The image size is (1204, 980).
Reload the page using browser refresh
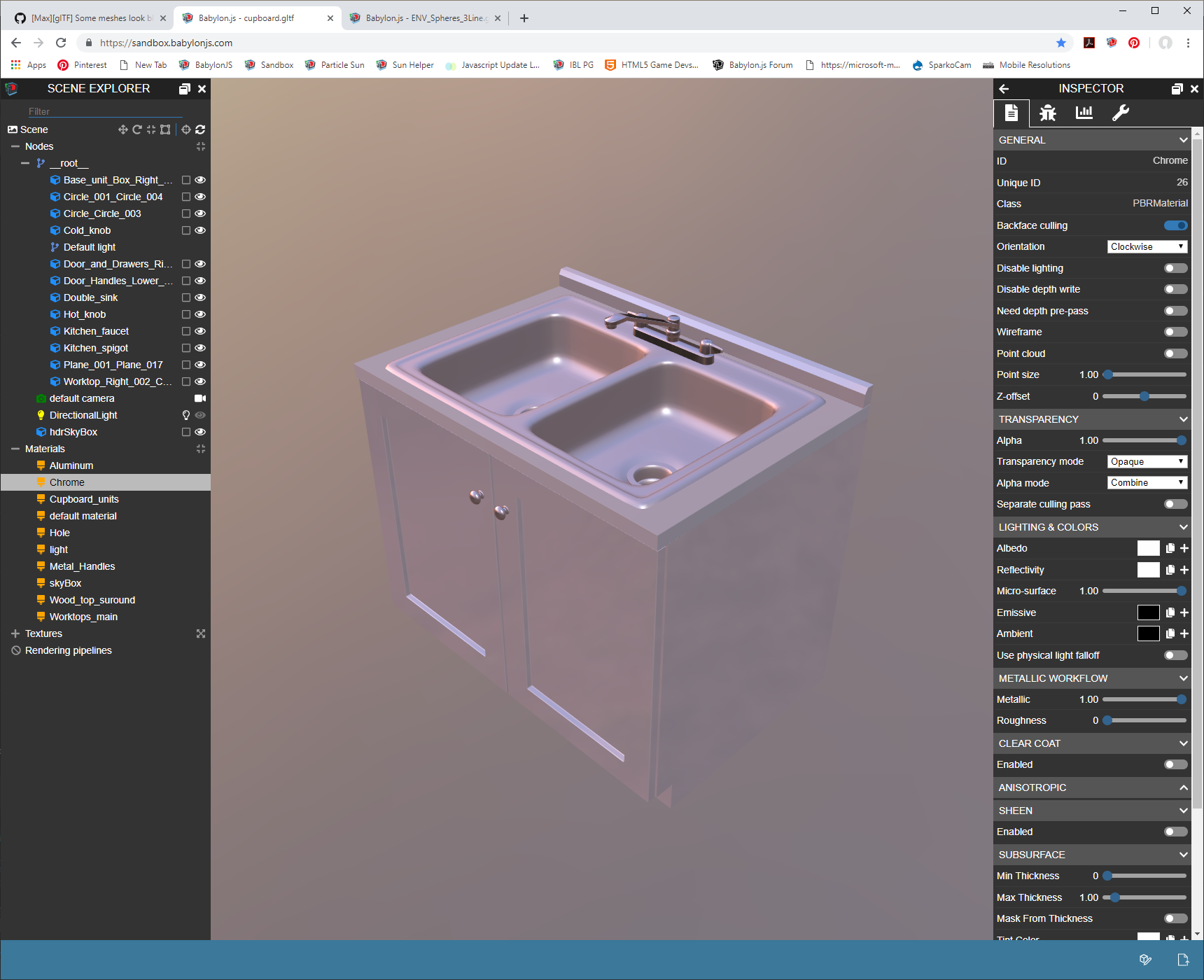pos(61,43)
